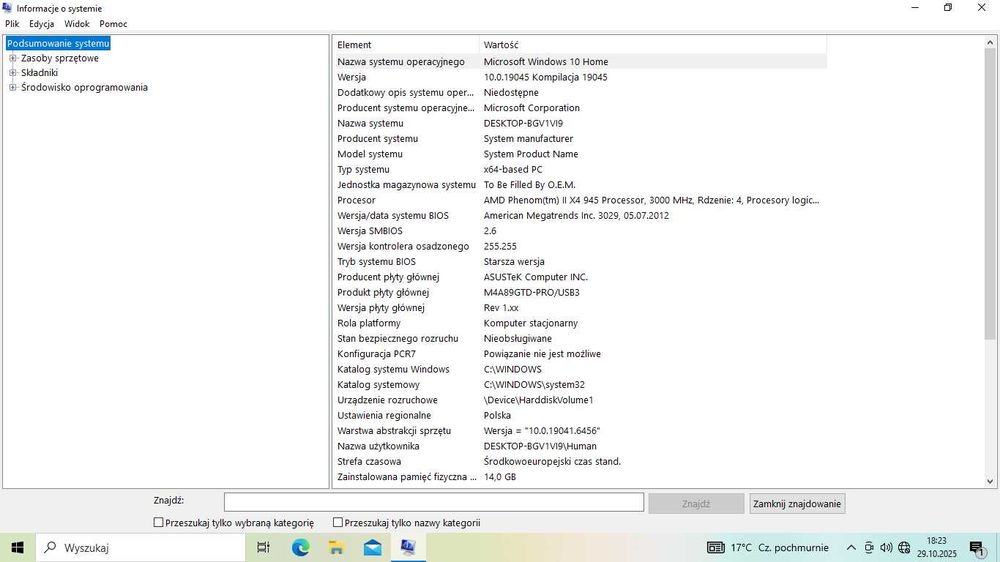
Task: Select the Środowisko oprogramowania tree item label
Action: [x=84, y=87]
